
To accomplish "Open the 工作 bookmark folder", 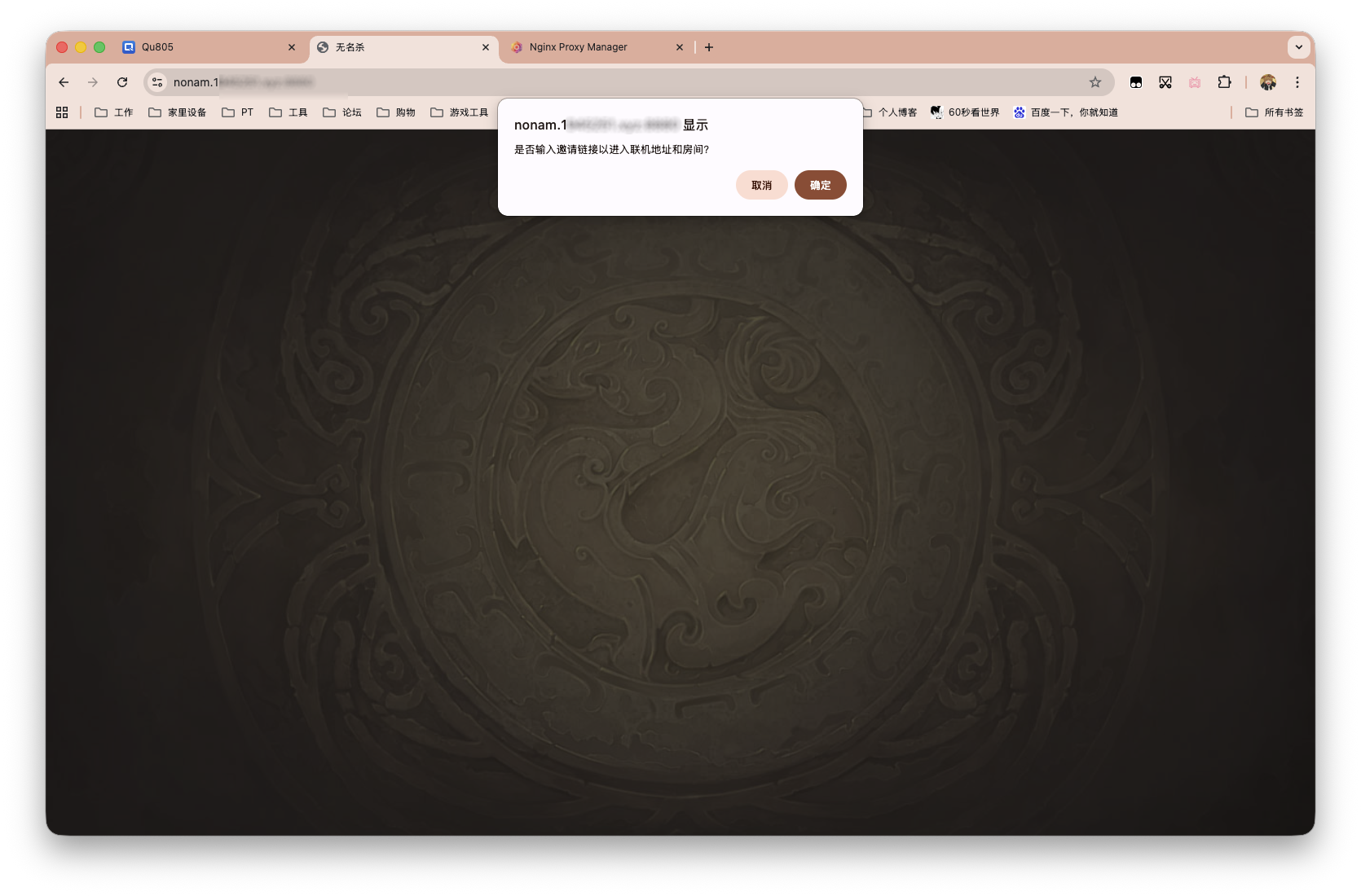I will [x=114, y=112].
